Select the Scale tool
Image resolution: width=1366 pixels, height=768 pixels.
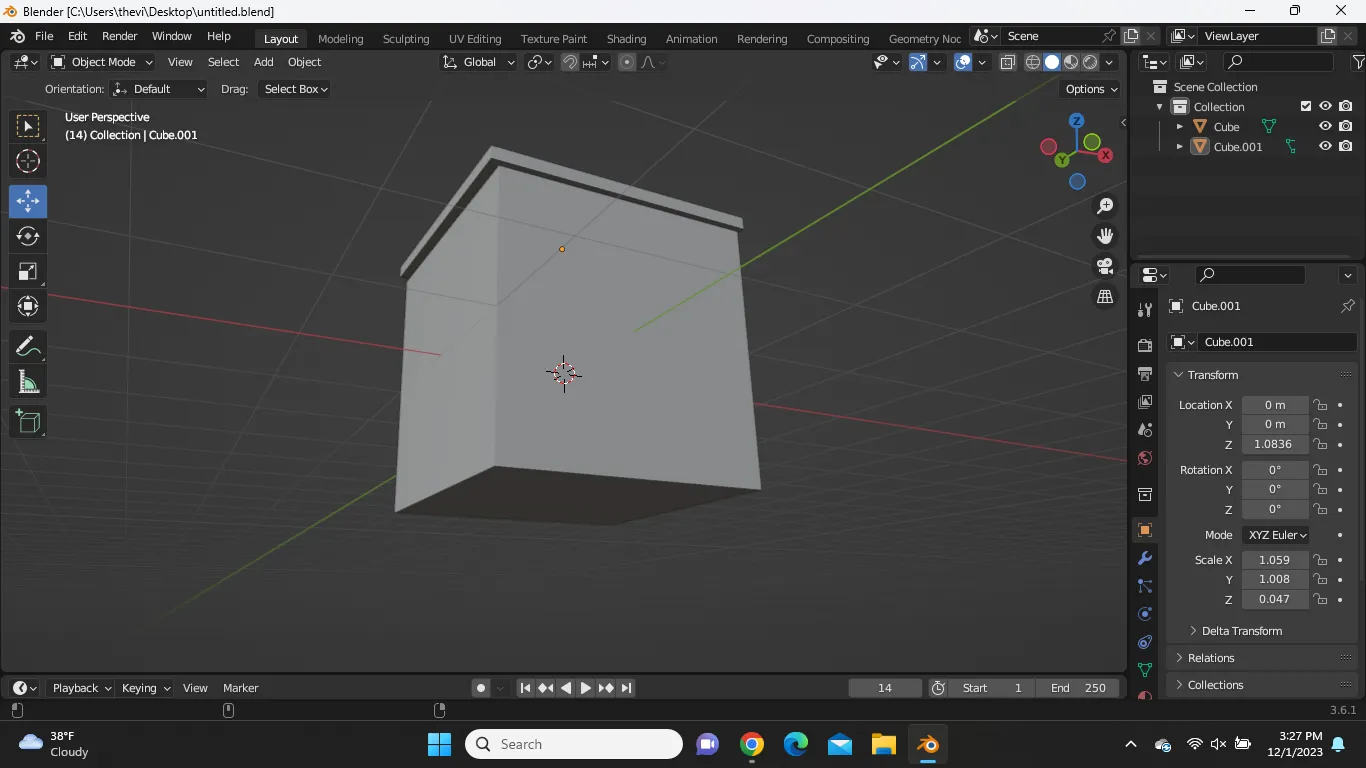coord(28,272)
